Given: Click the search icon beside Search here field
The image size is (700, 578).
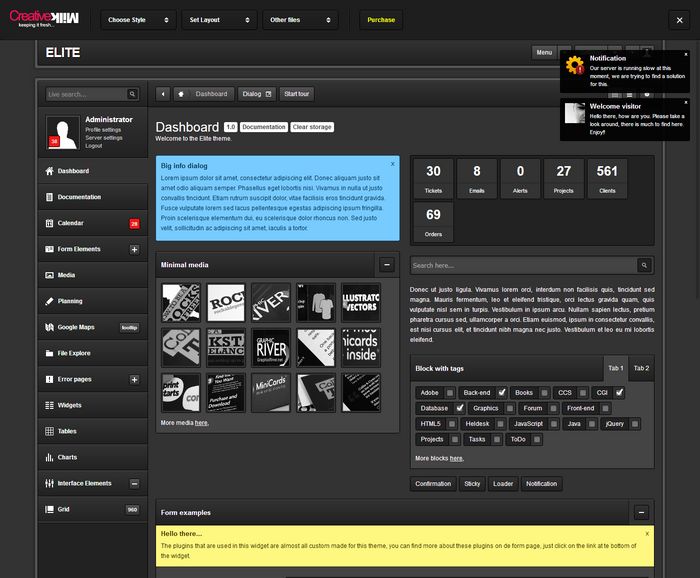Looking at the screenshot, I should (644, 265).
